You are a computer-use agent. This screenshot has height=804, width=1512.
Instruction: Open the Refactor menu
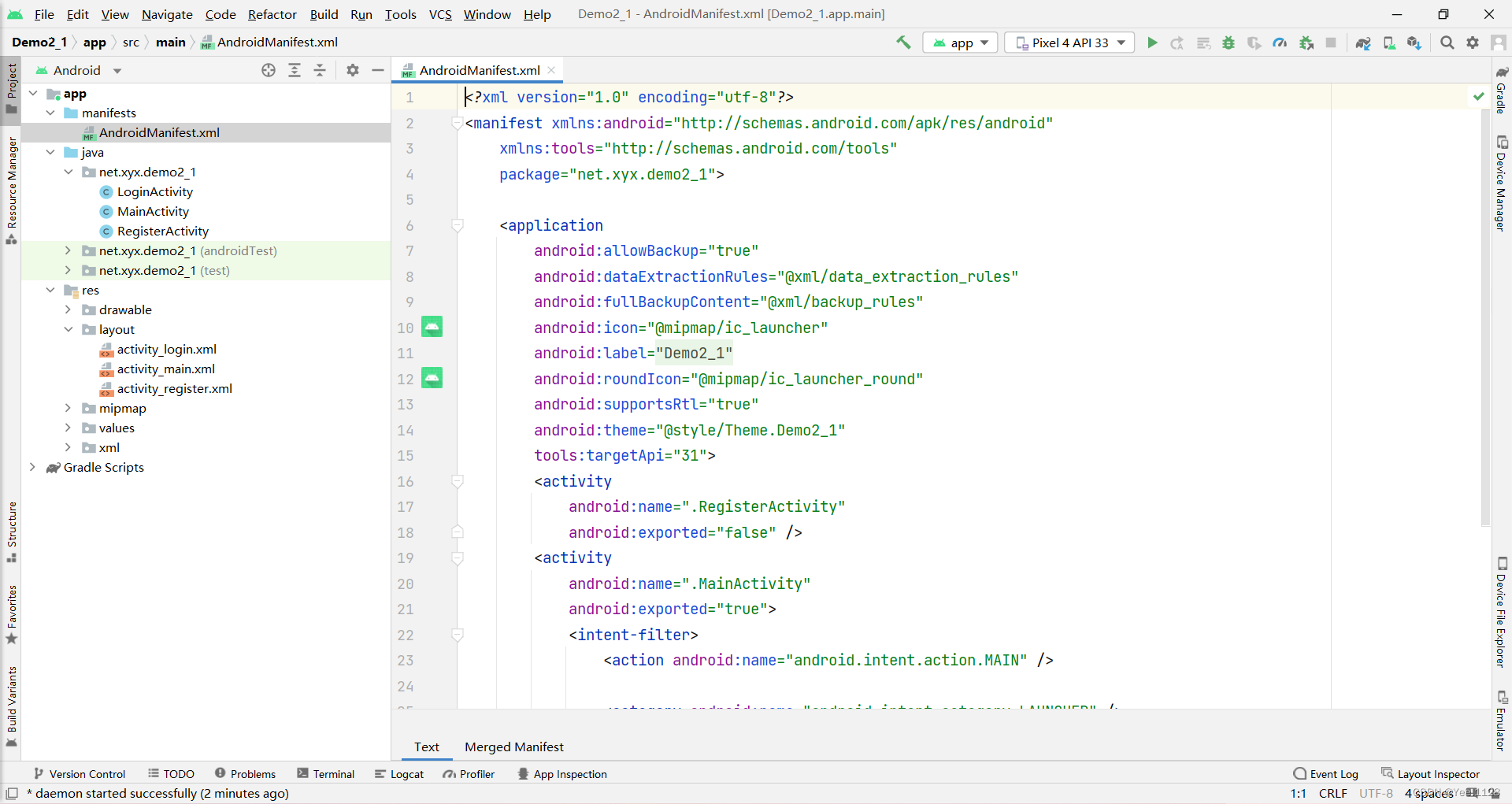point(272,14)
